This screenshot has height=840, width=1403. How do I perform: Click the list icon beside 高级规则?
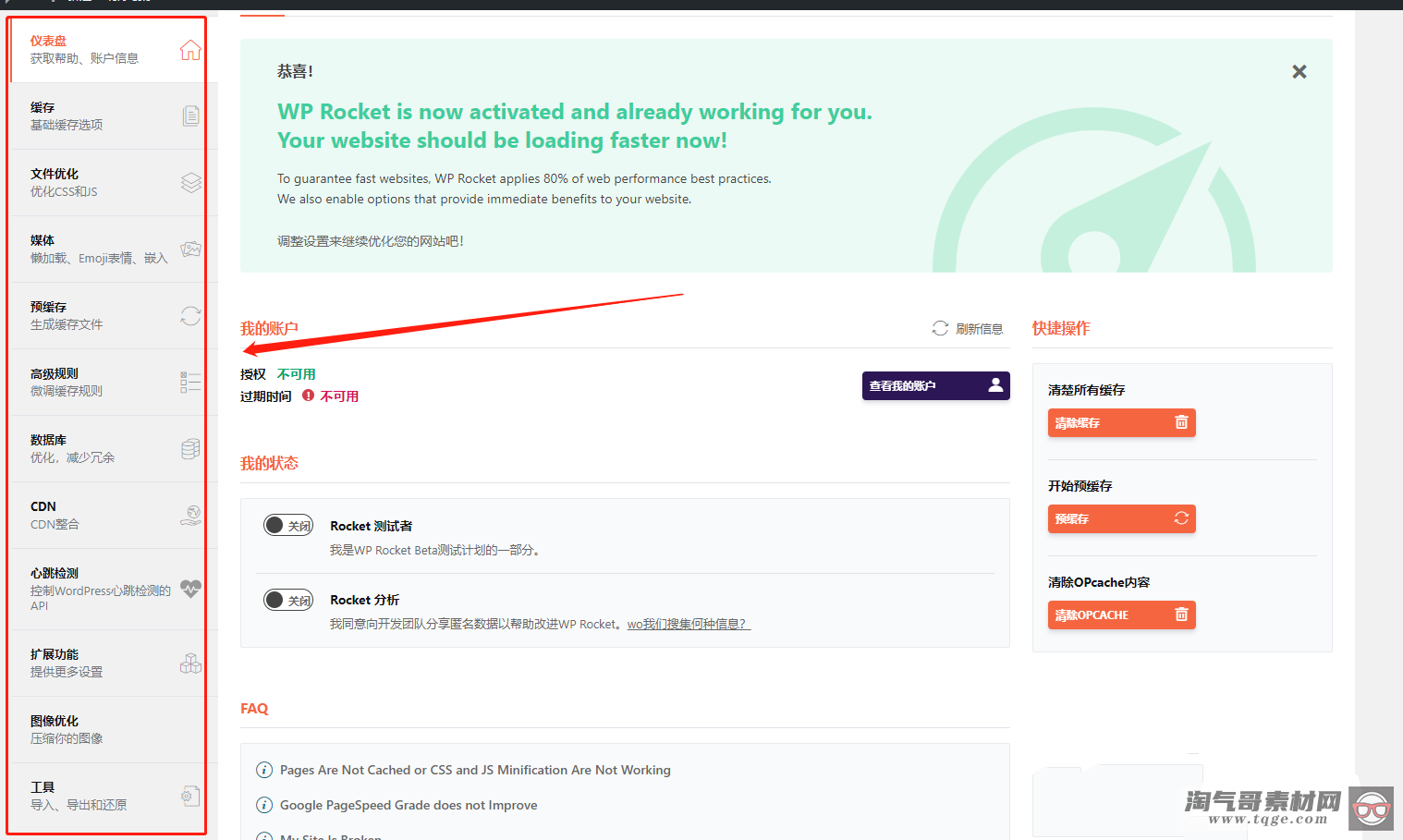point(190,382)
